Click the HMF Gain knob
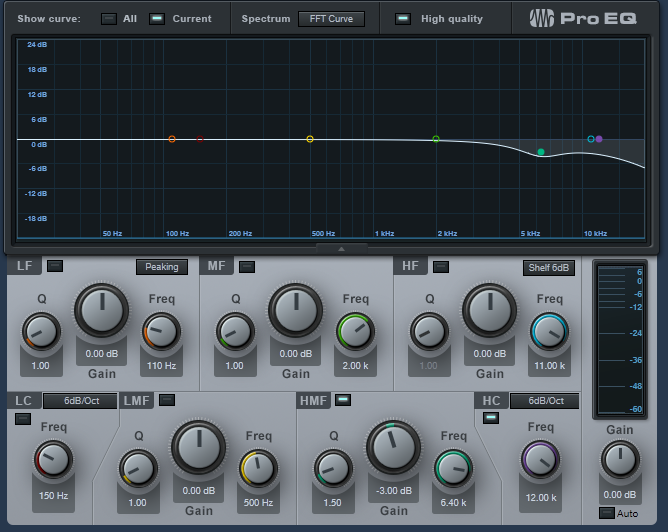The width and height of the screenshot is (668, 532). click(x=394, y=447)
